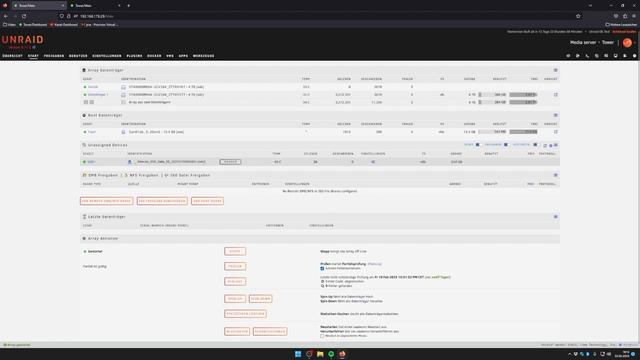
Task: Toggle view icon in SMB Freigaben header
Action: [556, 175]
